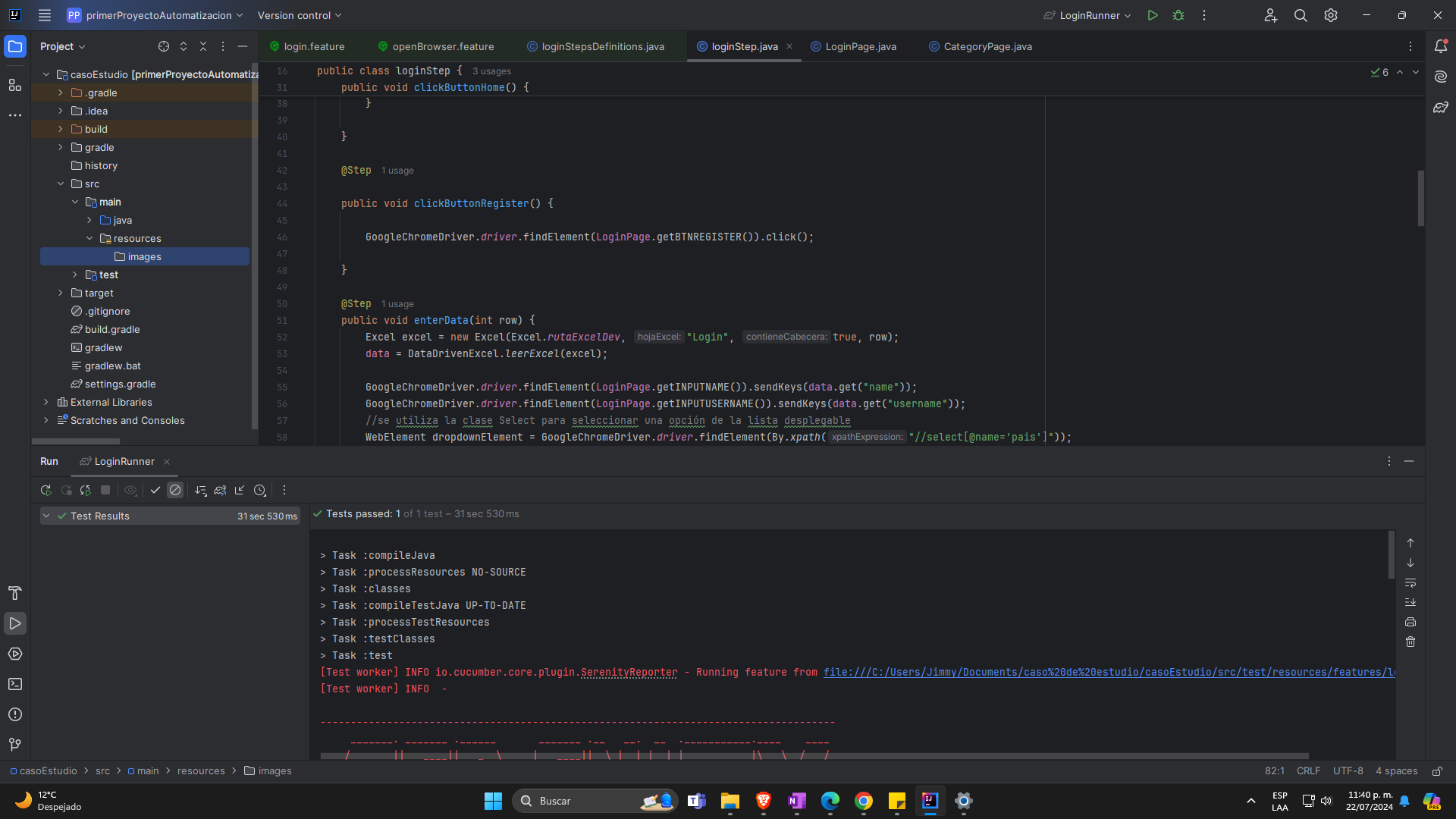Open Terminal tool window
The image size is (1456, 819).
pyautogui.click(x=15, y=684)
